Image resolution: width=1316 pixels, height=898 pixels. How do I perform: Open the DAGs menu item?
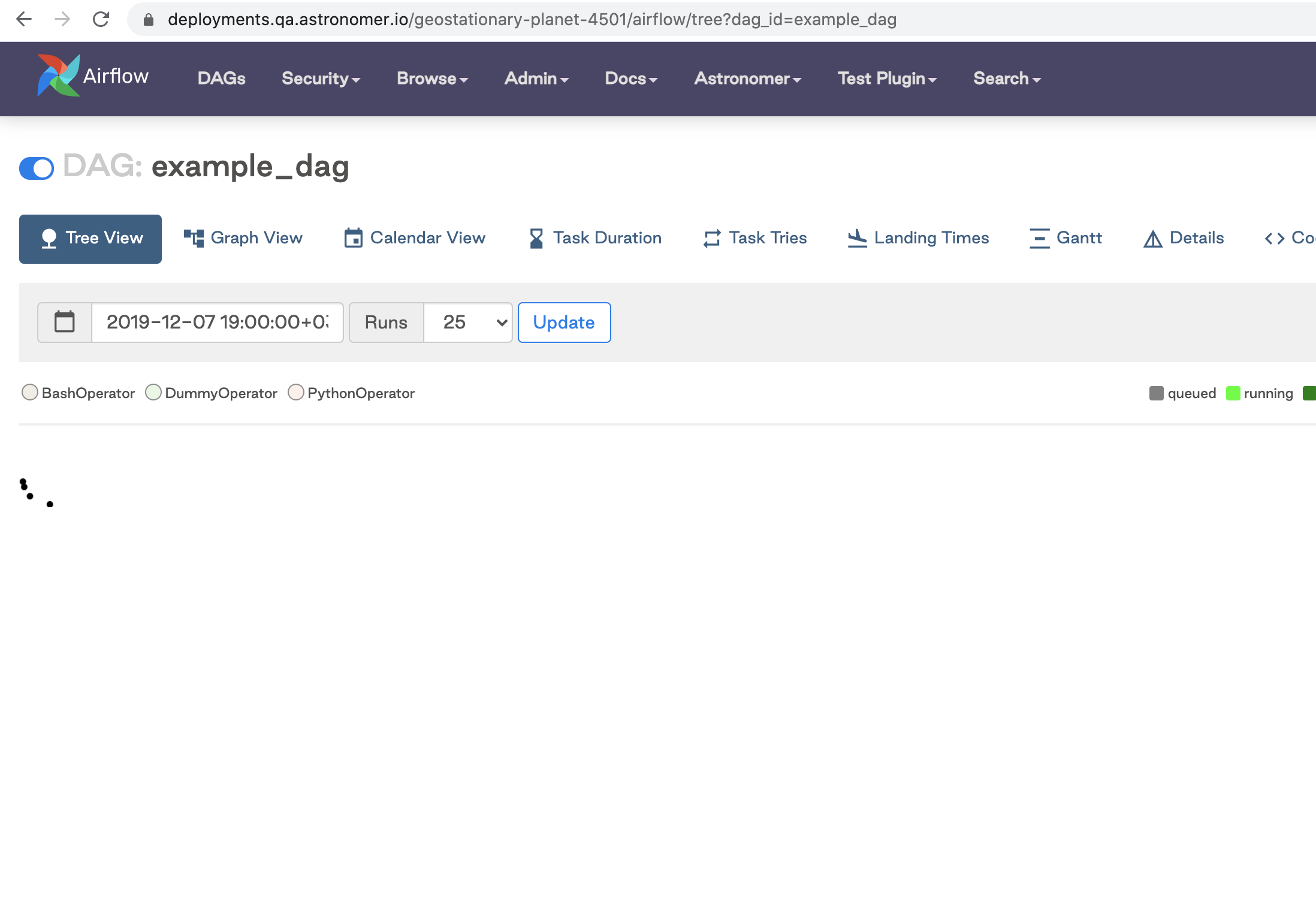tap(221, 79)
